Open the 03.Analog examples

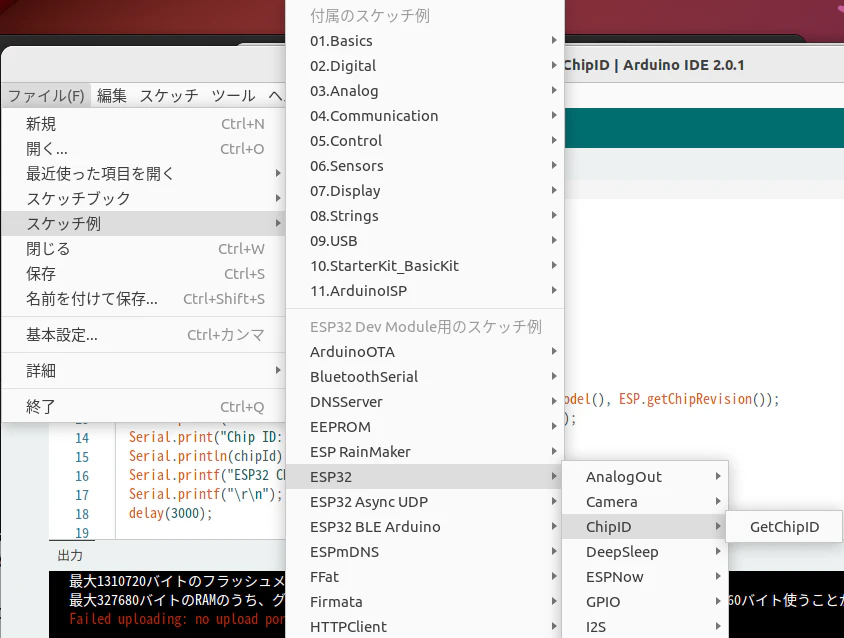click(x=425, y=91)
